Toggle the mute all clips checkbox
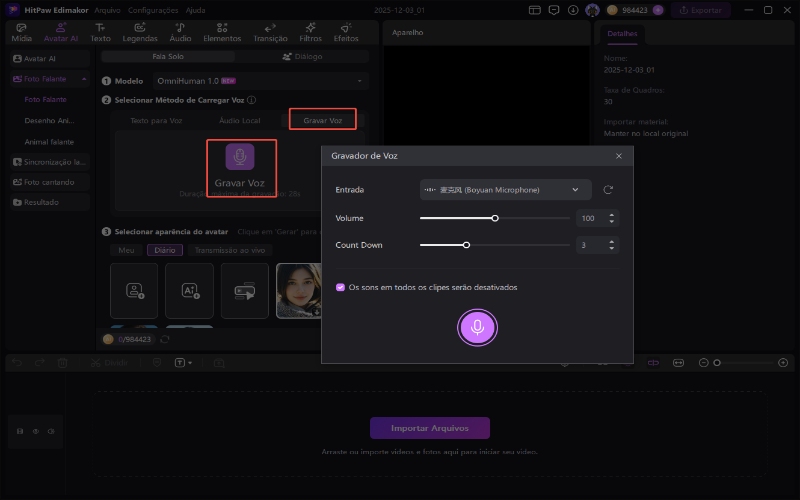The width and height of the screenshot is (800, 500). pos(340,287)
